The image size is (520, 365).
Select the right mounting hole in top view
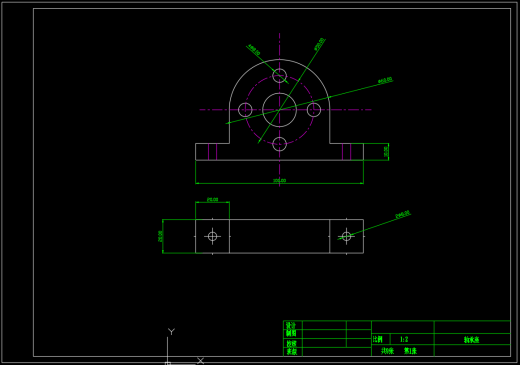coord(346,236)
